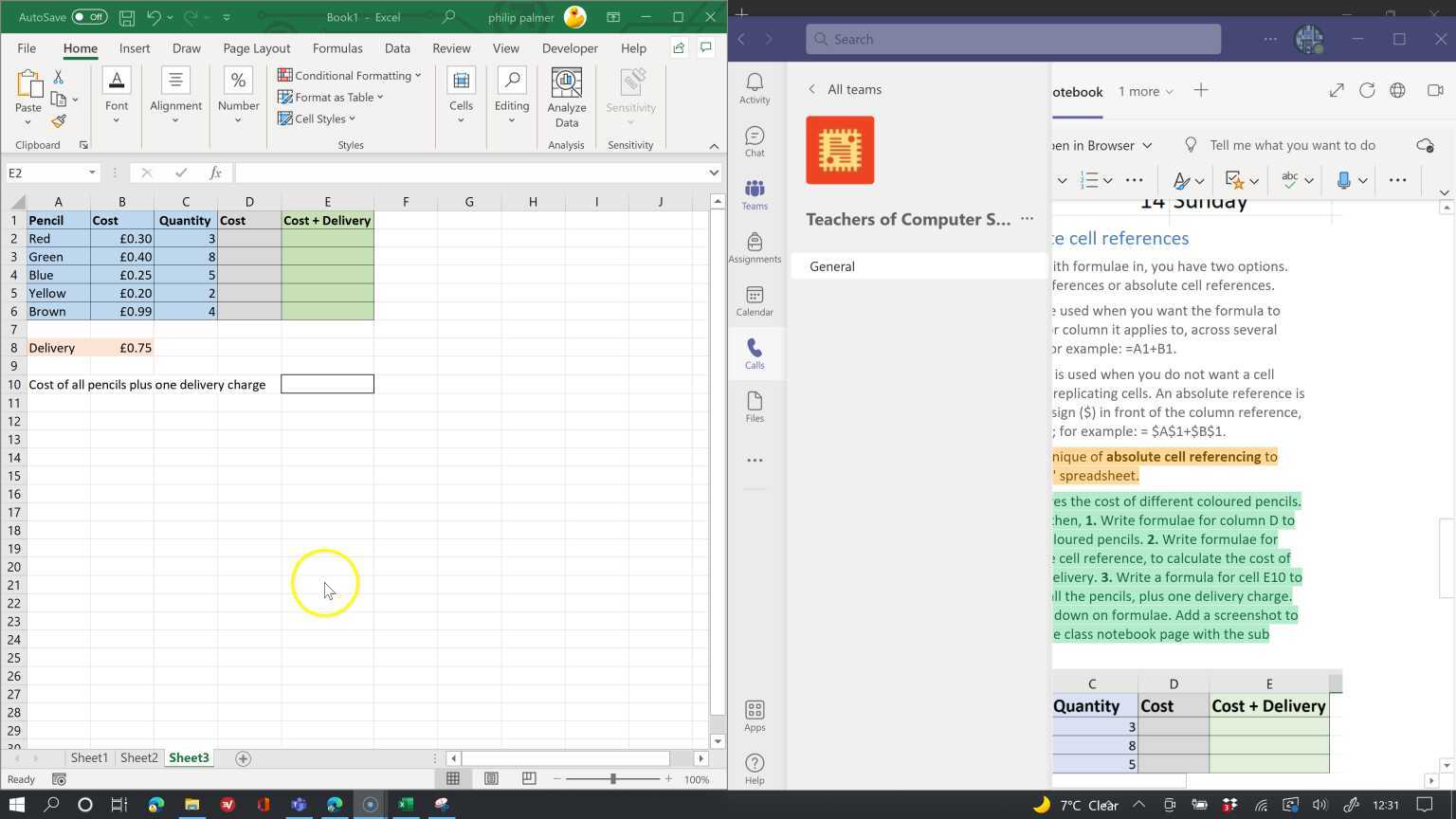This screenshot has height=819, width=1456.
Task: Click the Cut scissors icon
Action: [x=59, y=78]
